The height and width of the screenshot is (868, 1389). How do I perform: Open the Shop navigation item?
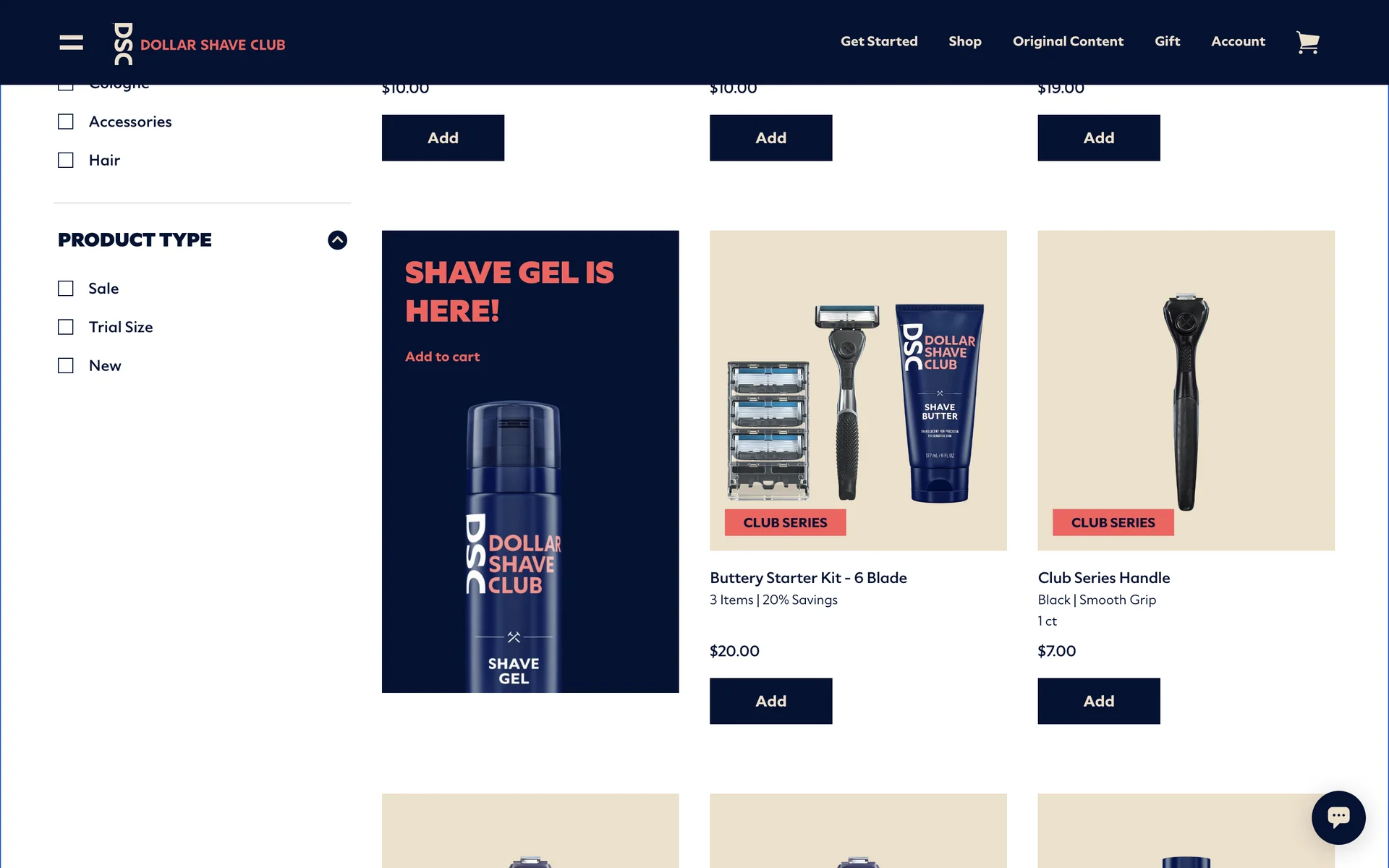pos(965,41)
